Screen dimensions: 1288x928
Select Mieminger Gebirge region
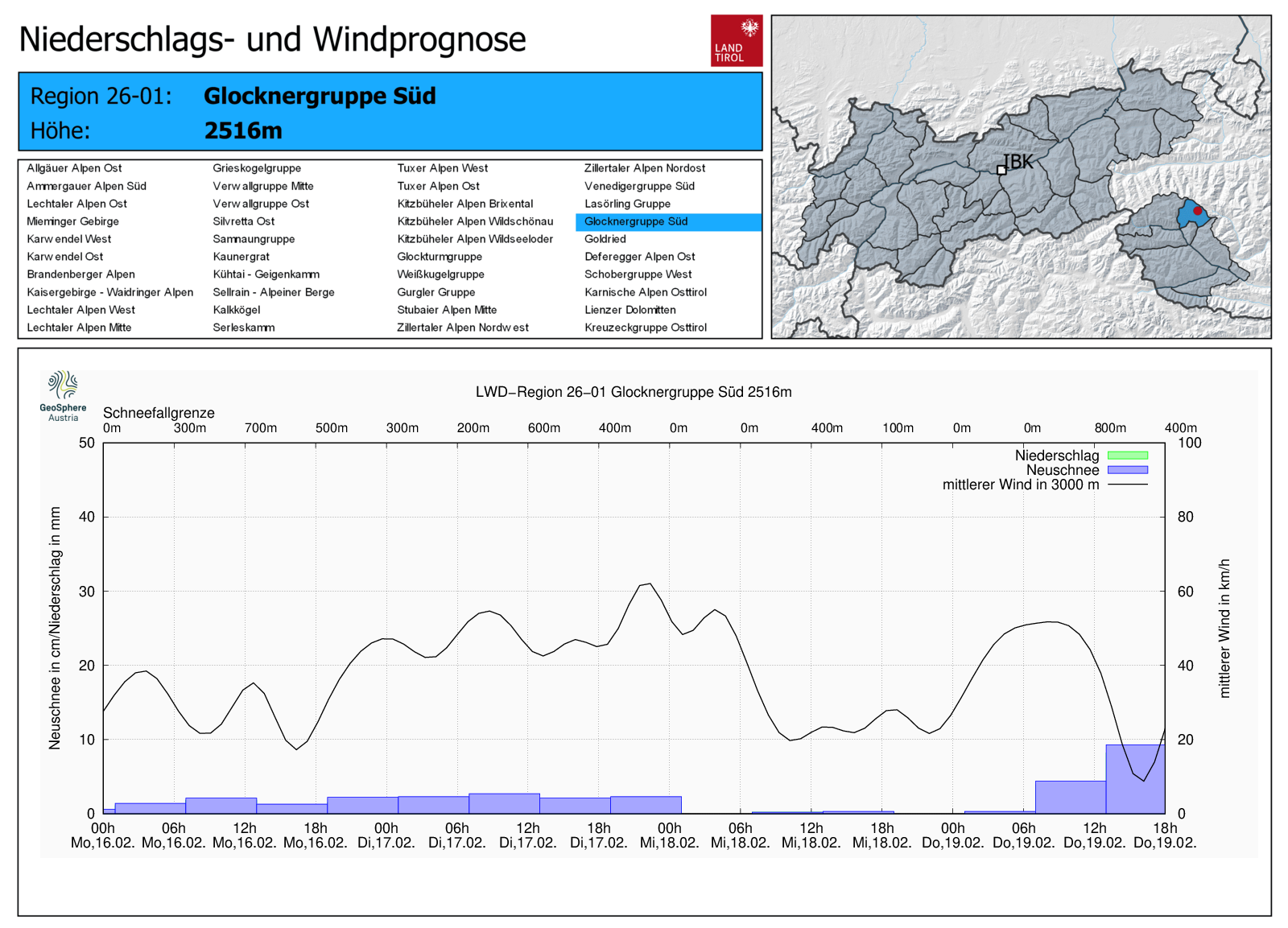click(72, 221)
